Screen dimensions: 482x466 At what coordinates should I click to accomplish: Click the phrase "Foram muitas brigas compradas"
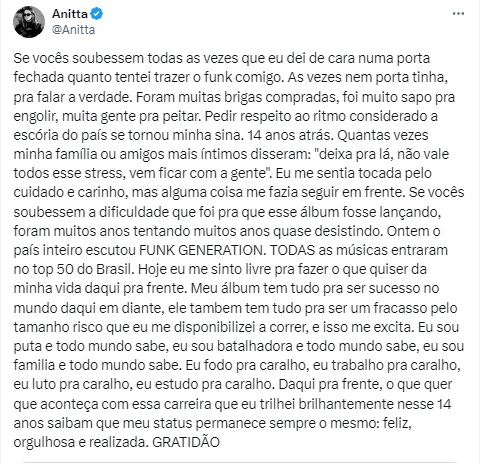(238, 97)
